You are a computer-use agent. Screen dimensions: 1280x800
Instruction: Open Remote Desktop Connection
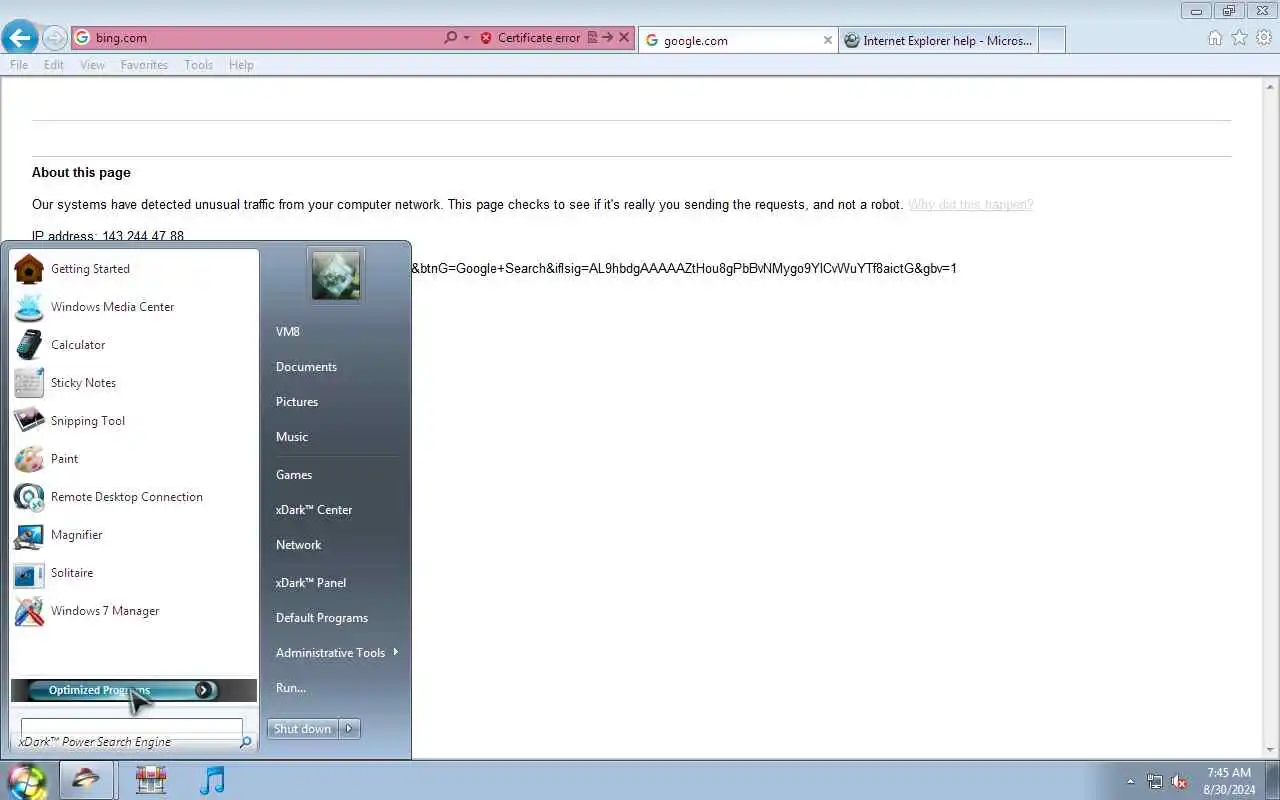click(133, 497)
